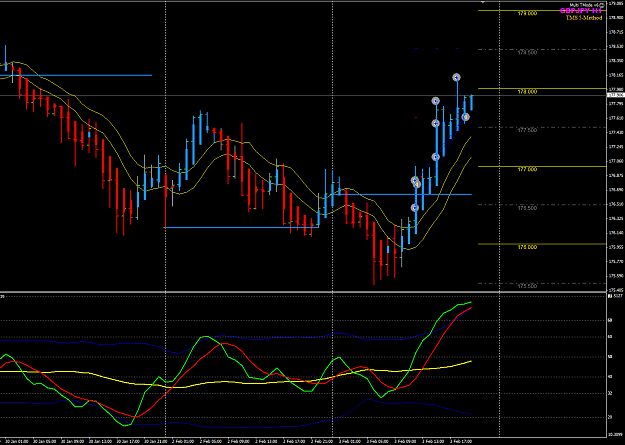
Task: Click the grey 176.500 dashed level label
Action: pos(527,208)
